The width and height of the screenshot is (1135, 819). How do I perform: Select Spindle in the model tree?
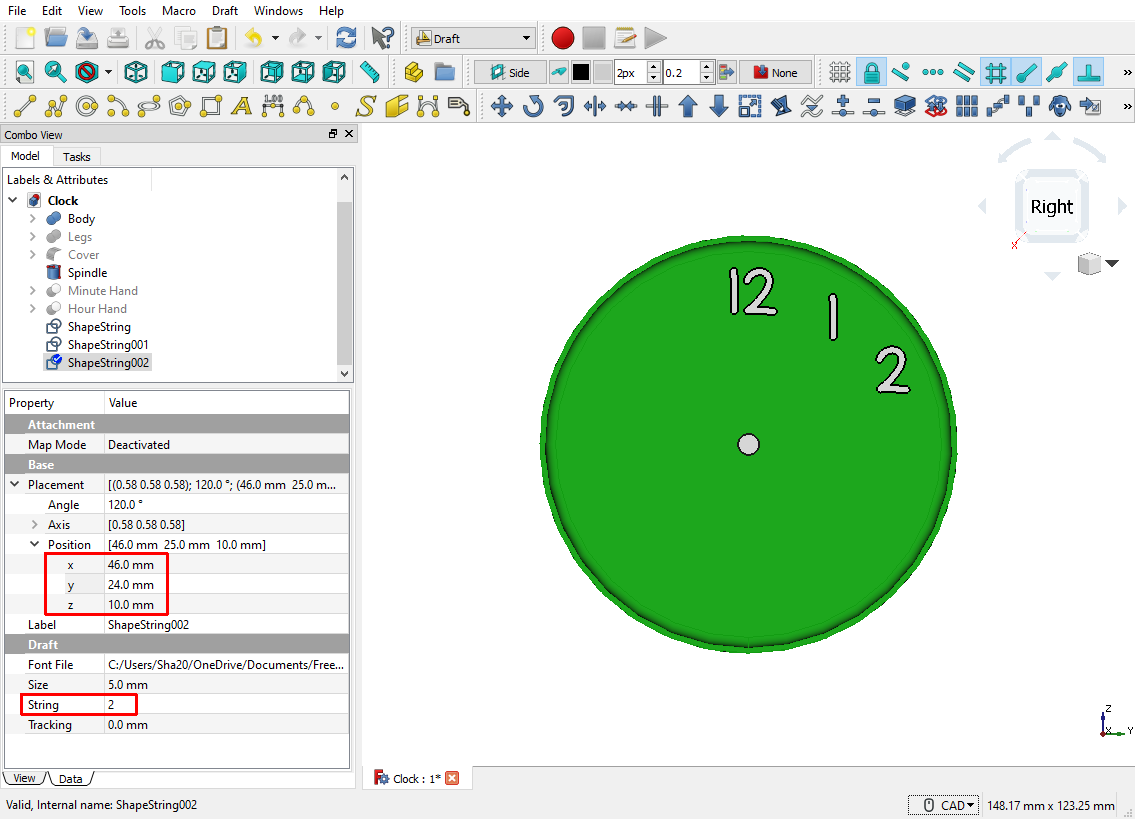88,272
